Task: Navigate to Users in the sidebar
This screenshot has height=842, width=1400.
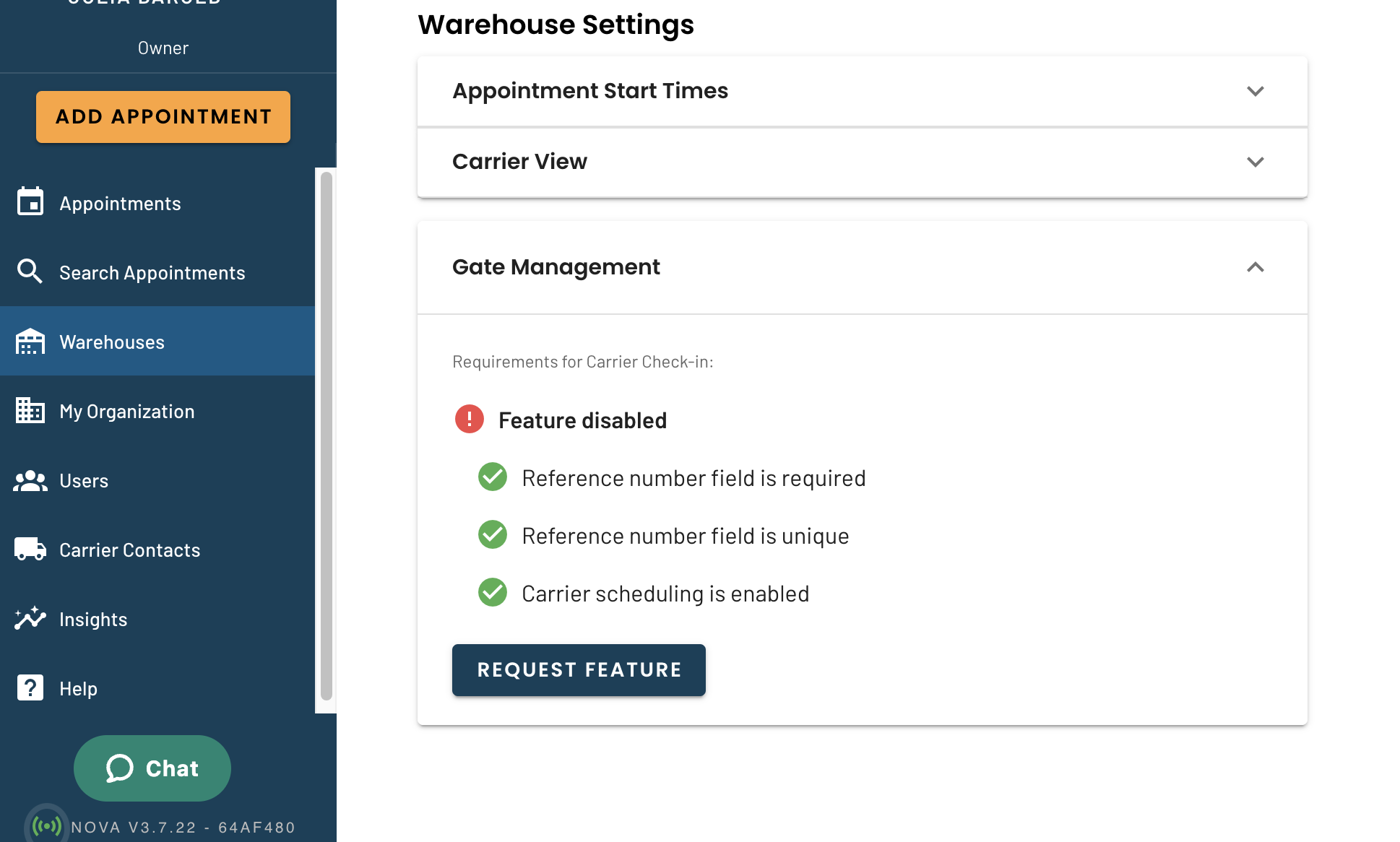Action: pos(157,480)
